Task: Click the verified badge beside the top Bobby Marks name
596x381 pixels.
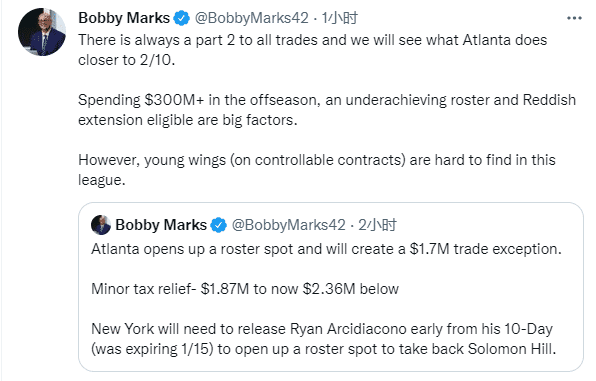Action: click(x=182, y=18)
